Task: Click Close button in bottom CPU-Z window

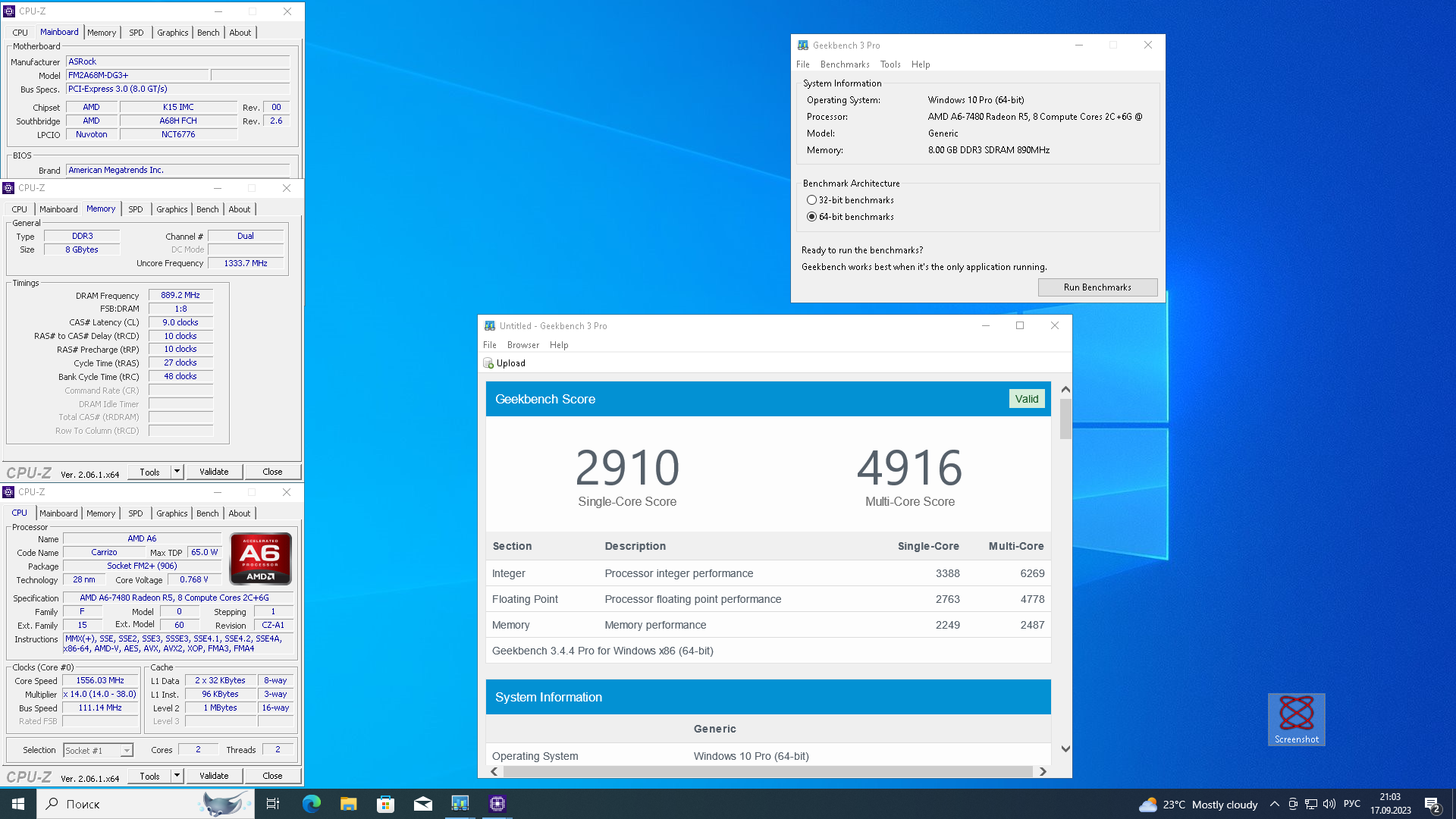Action: tap(272, 776)
